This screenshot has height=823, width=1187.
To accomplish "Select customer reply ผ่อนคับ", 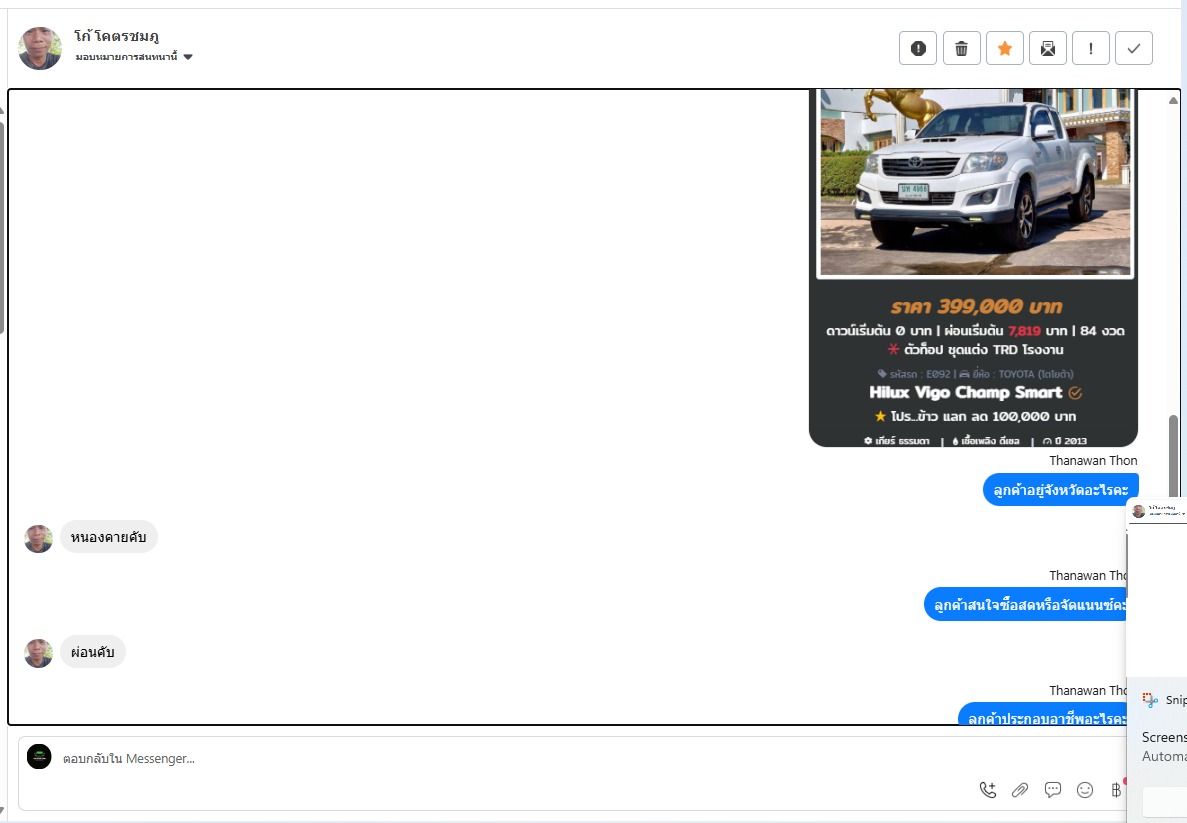I will [x=92, y=652].
